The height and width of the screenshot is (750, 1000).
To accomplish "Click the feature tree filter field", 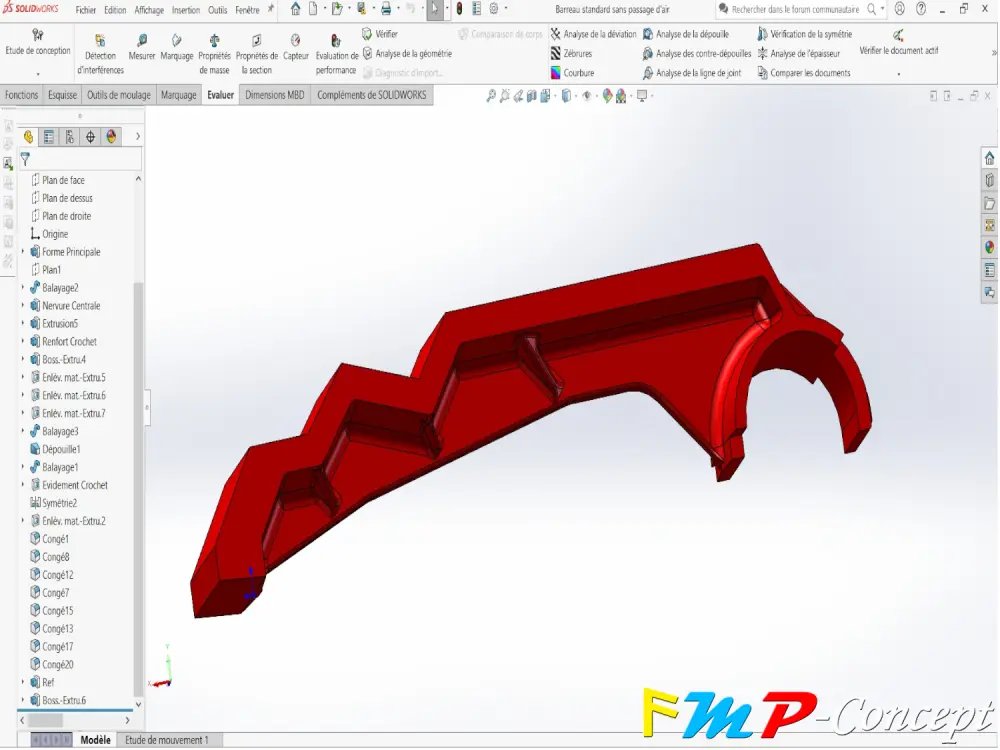I will pos(80,159).
